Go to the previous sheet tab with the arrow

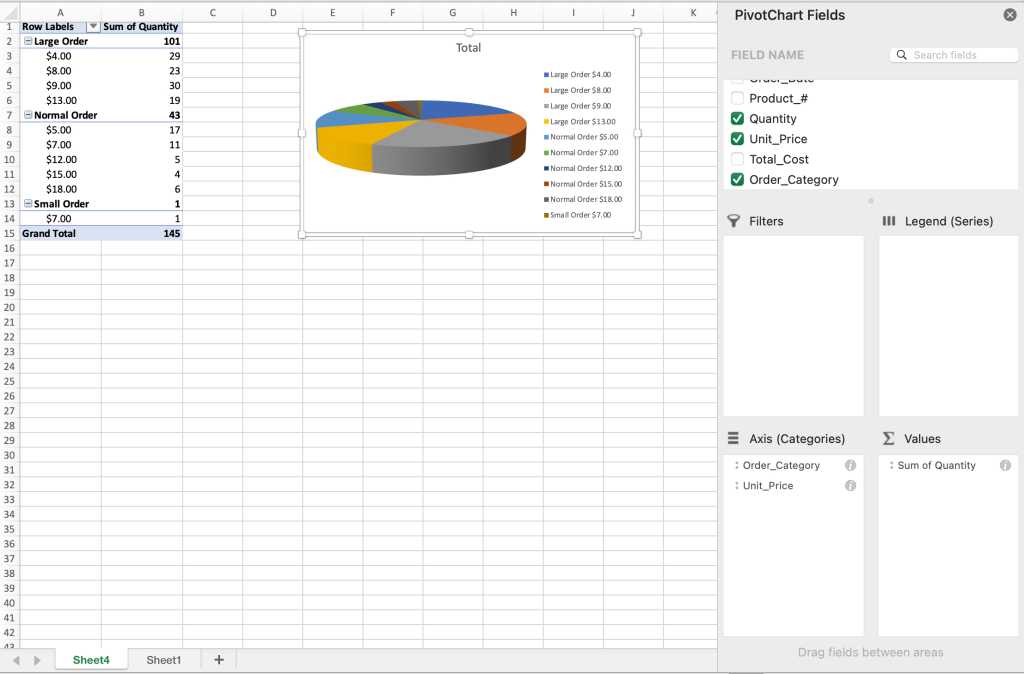(16, 660)
